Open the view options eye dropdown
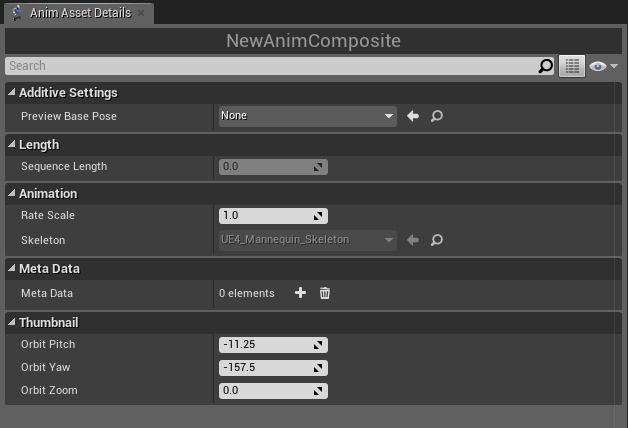The image size is (628, 428). click(604, 66)
